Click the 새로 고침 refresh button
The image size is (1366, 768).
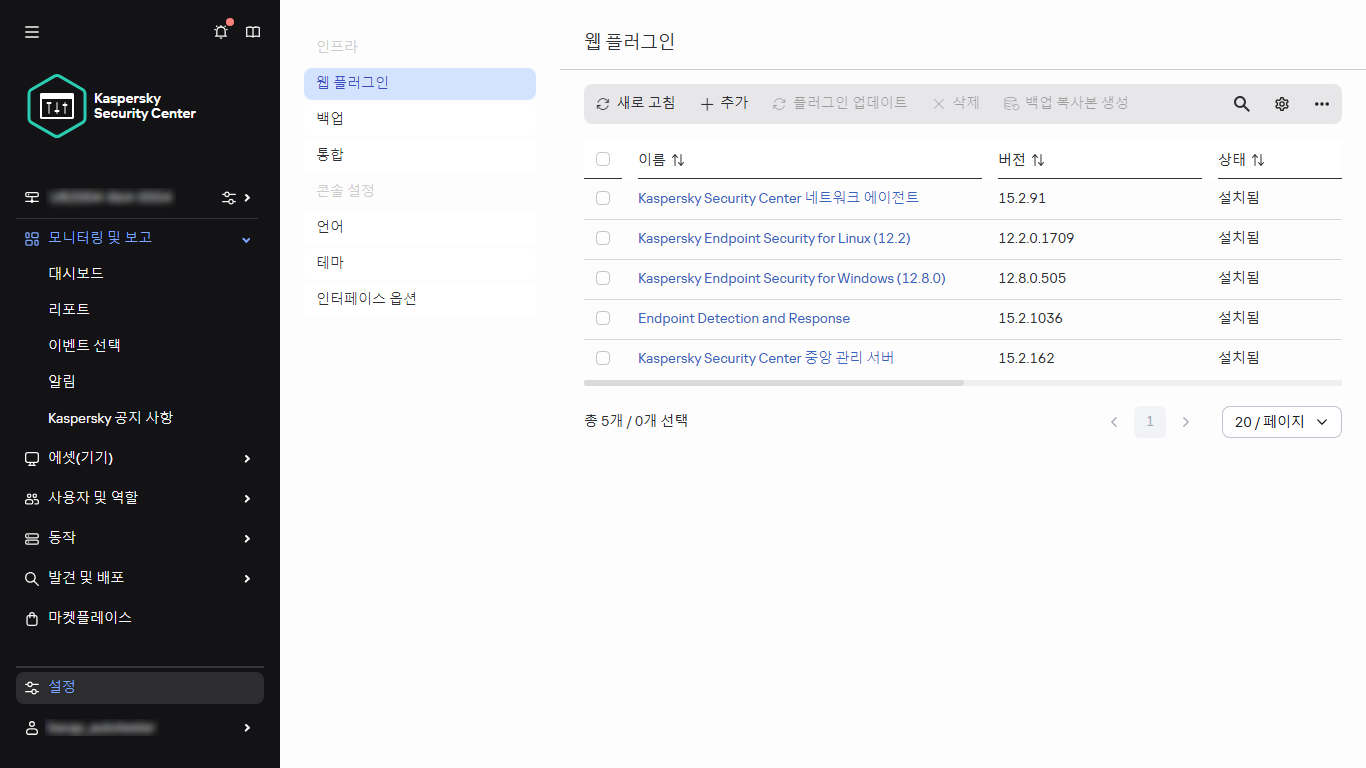[636, 103]
